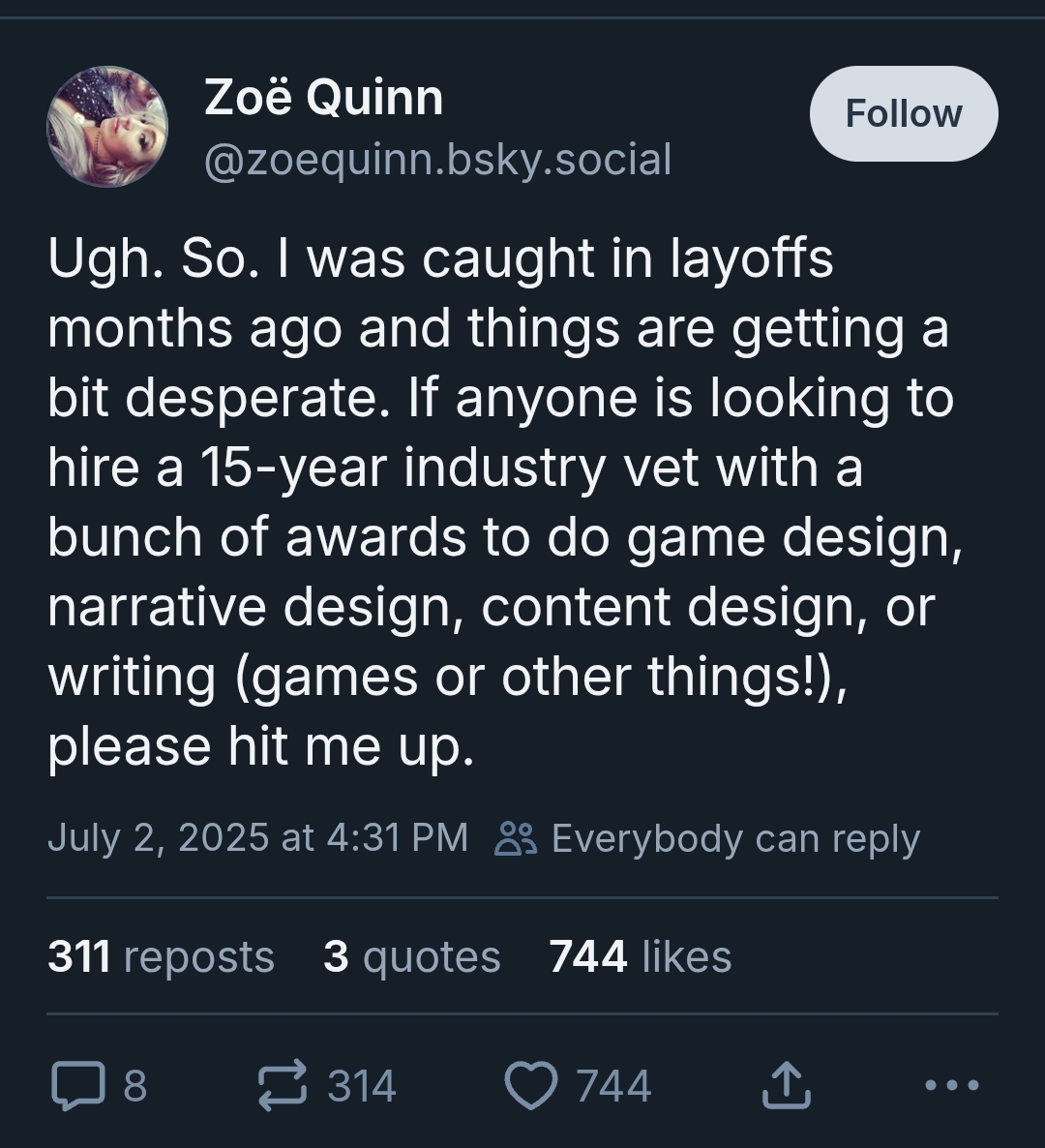The width and height of the screenshot is (1045, 1148).
Task: Open the three-dot more options menu
Action: point(952,1085)
